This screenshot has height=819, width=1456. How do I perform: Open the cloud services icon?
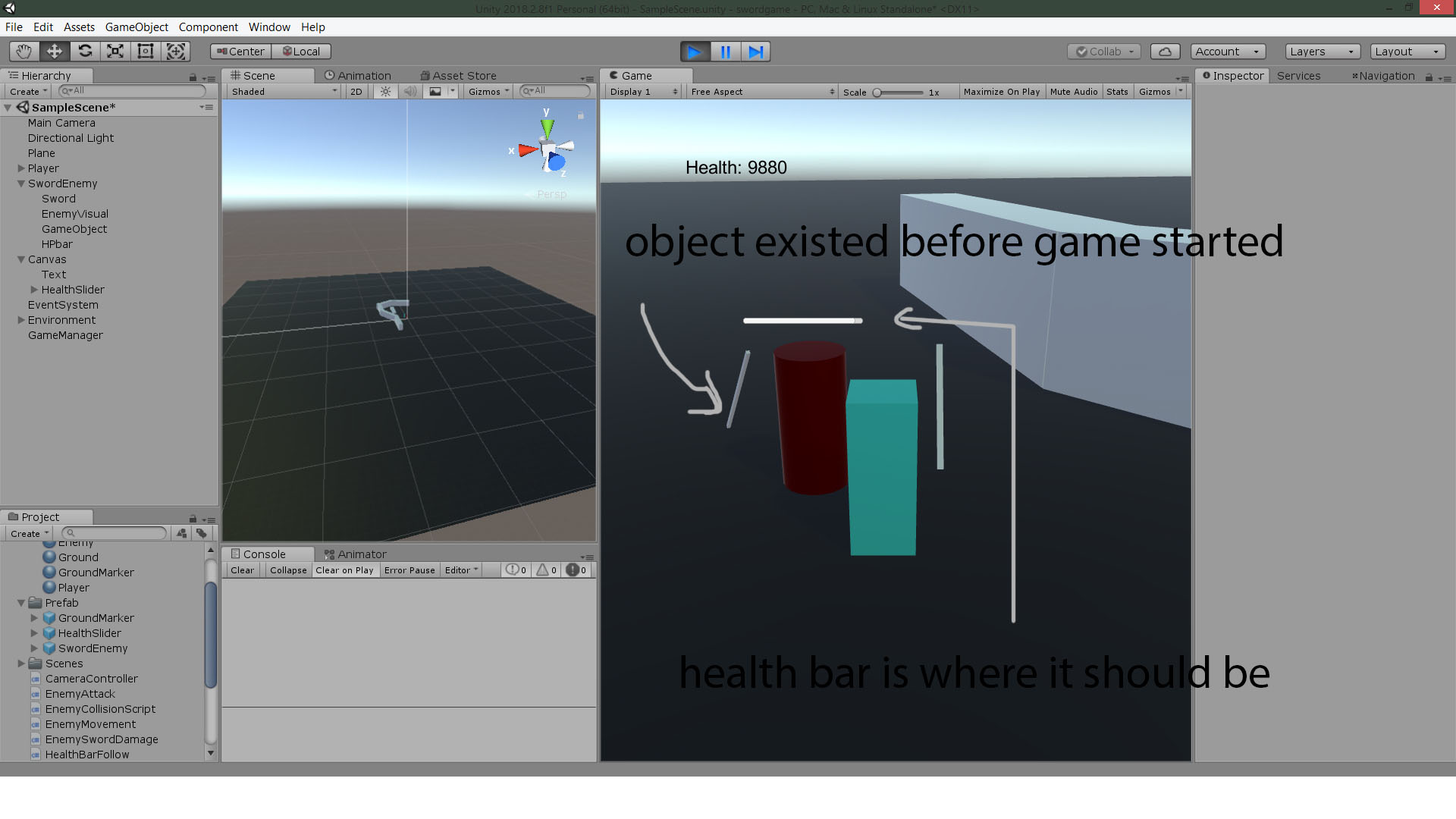1165,52
